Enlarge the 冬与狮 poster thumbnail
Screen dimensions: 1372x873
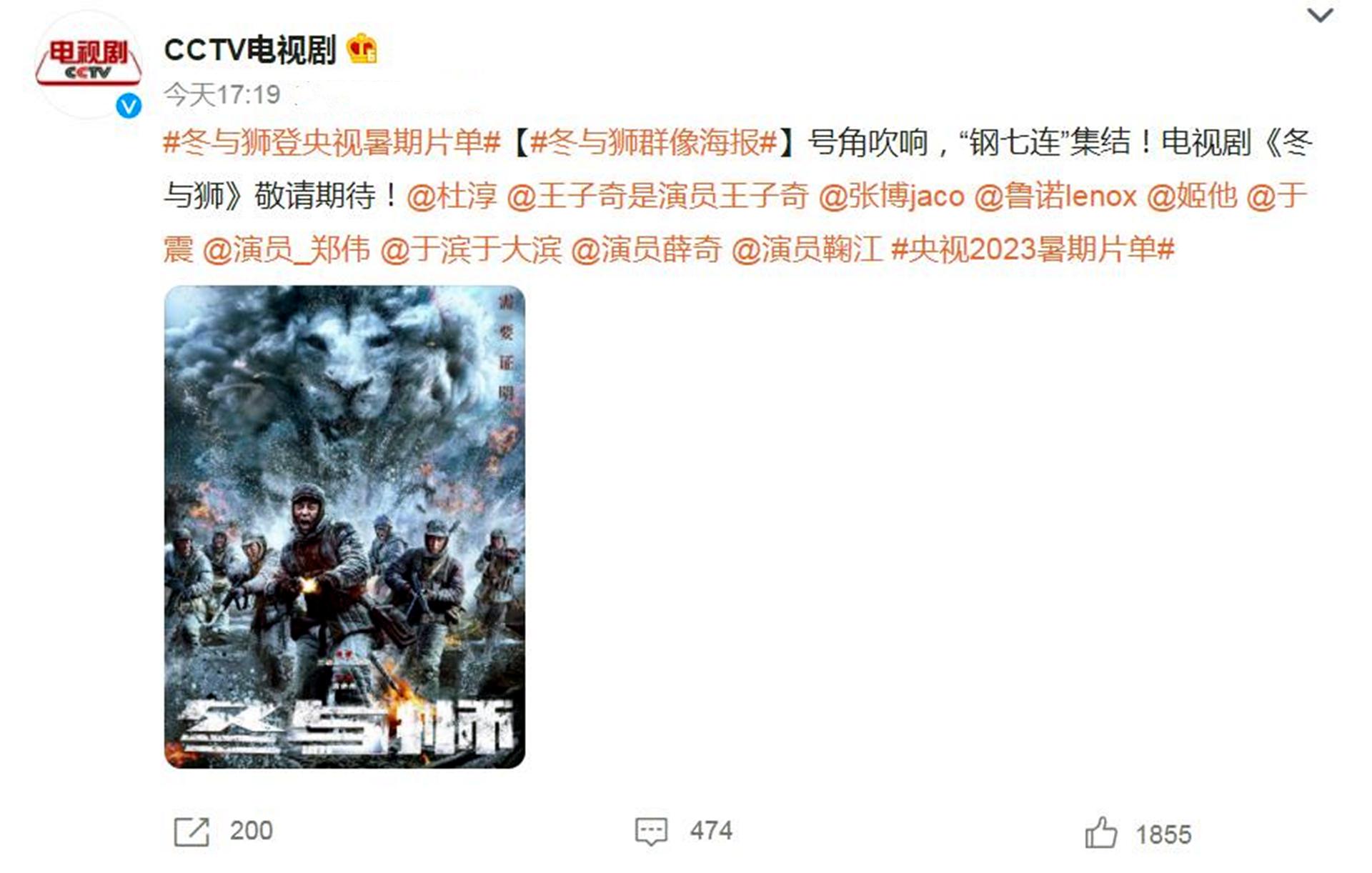coord(344,527)
